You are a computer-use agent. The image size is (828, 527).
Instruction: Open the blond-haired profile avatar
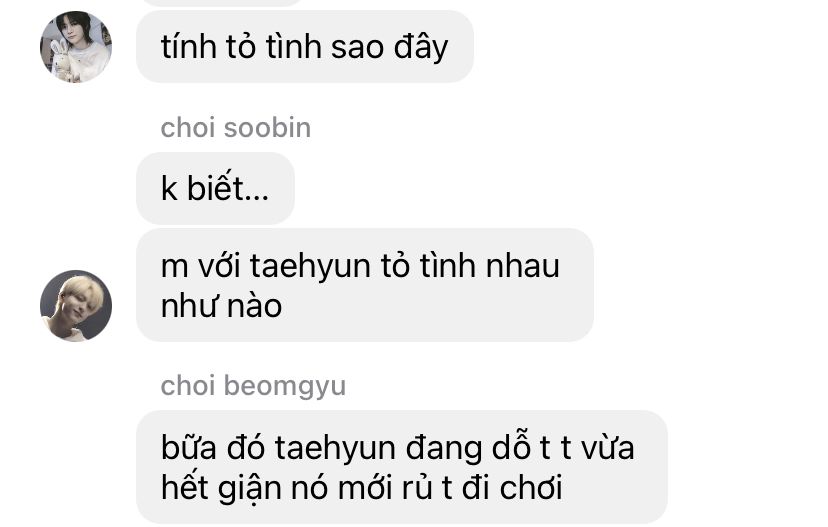(x=76, y=306)
